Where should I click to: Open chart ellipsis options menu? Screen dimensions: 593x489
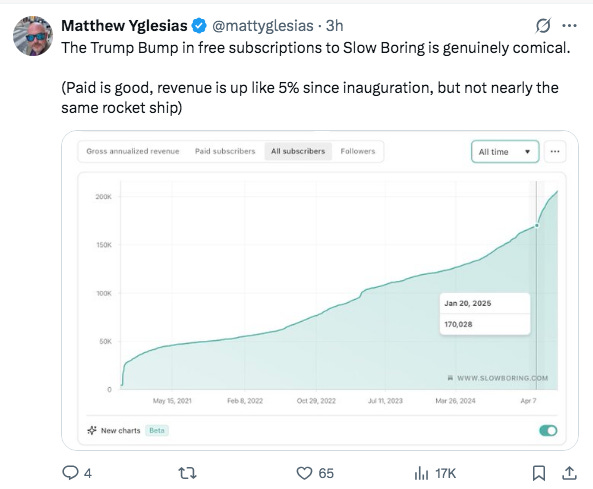pyautogui.click(x=555, y=152)
